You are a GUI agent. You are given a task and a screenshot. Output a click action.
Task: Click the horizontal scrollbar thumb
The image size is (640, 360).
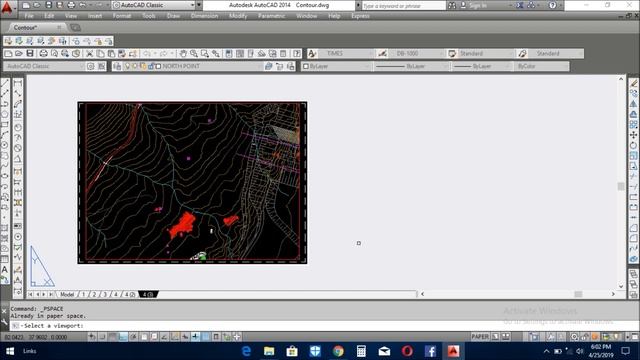pyautogui.click(x=578, y=294)
